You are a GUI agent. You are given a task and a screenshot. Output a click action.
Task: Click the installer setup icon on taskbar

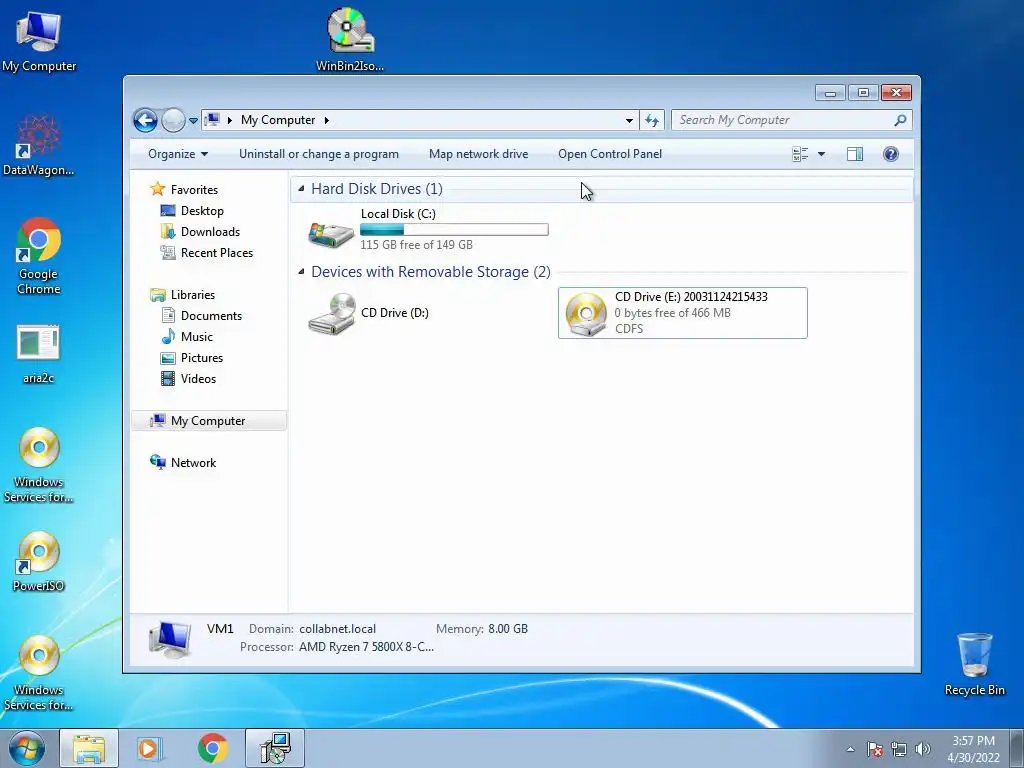(275, 748)
